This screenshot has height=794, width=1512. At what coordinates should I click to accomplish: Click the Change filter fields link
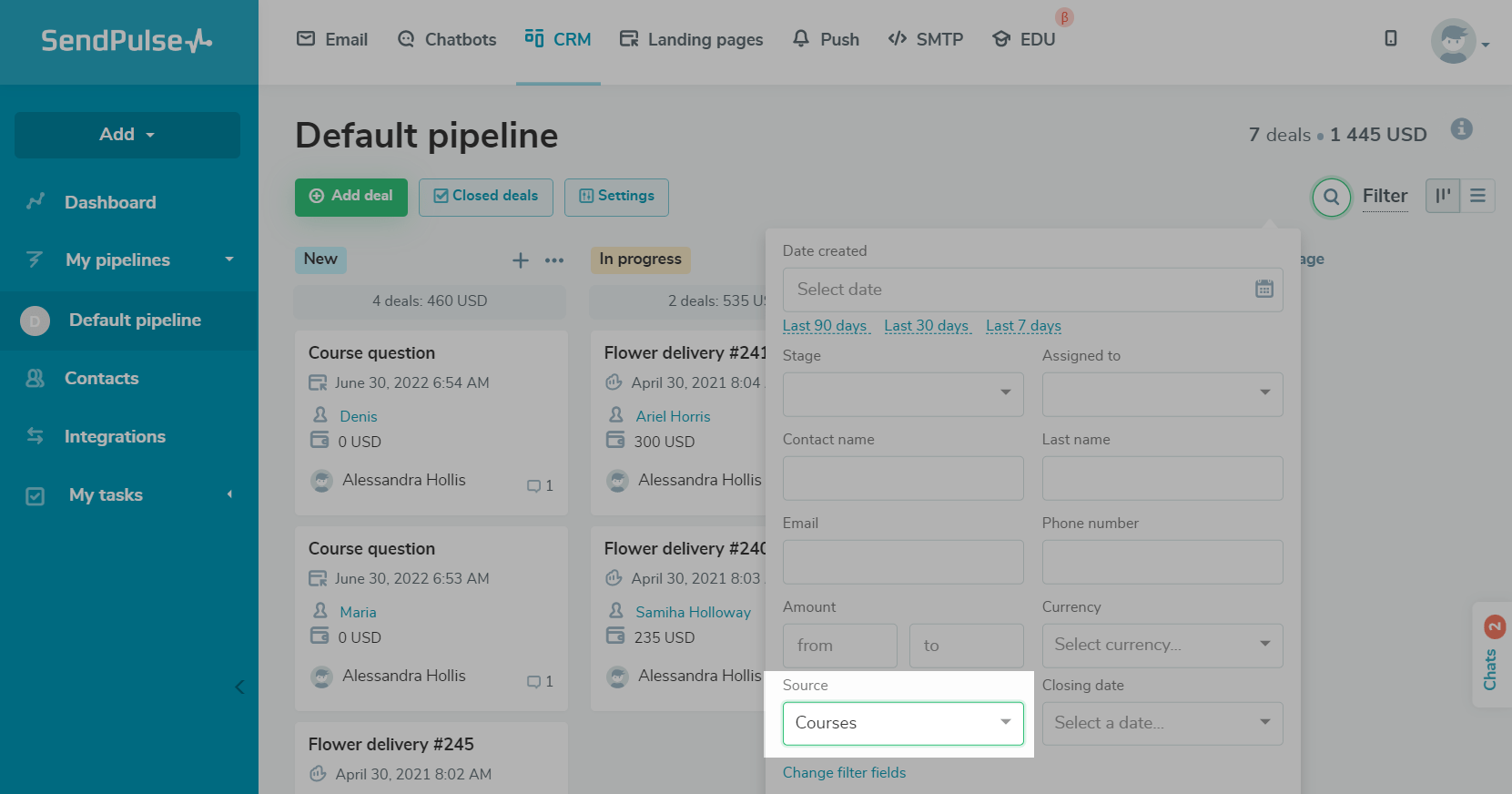point(844,772)
